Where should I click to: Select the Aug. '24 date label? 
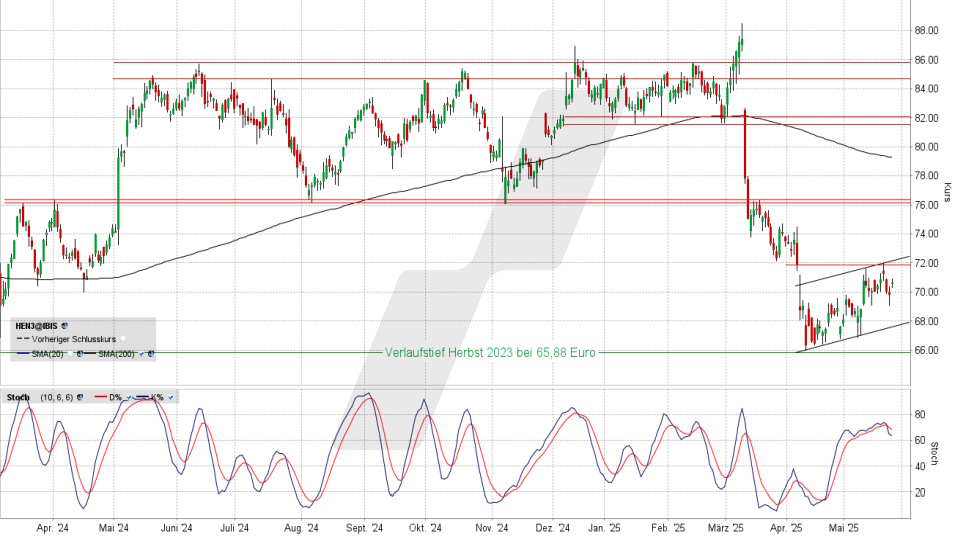pos(301,528)
